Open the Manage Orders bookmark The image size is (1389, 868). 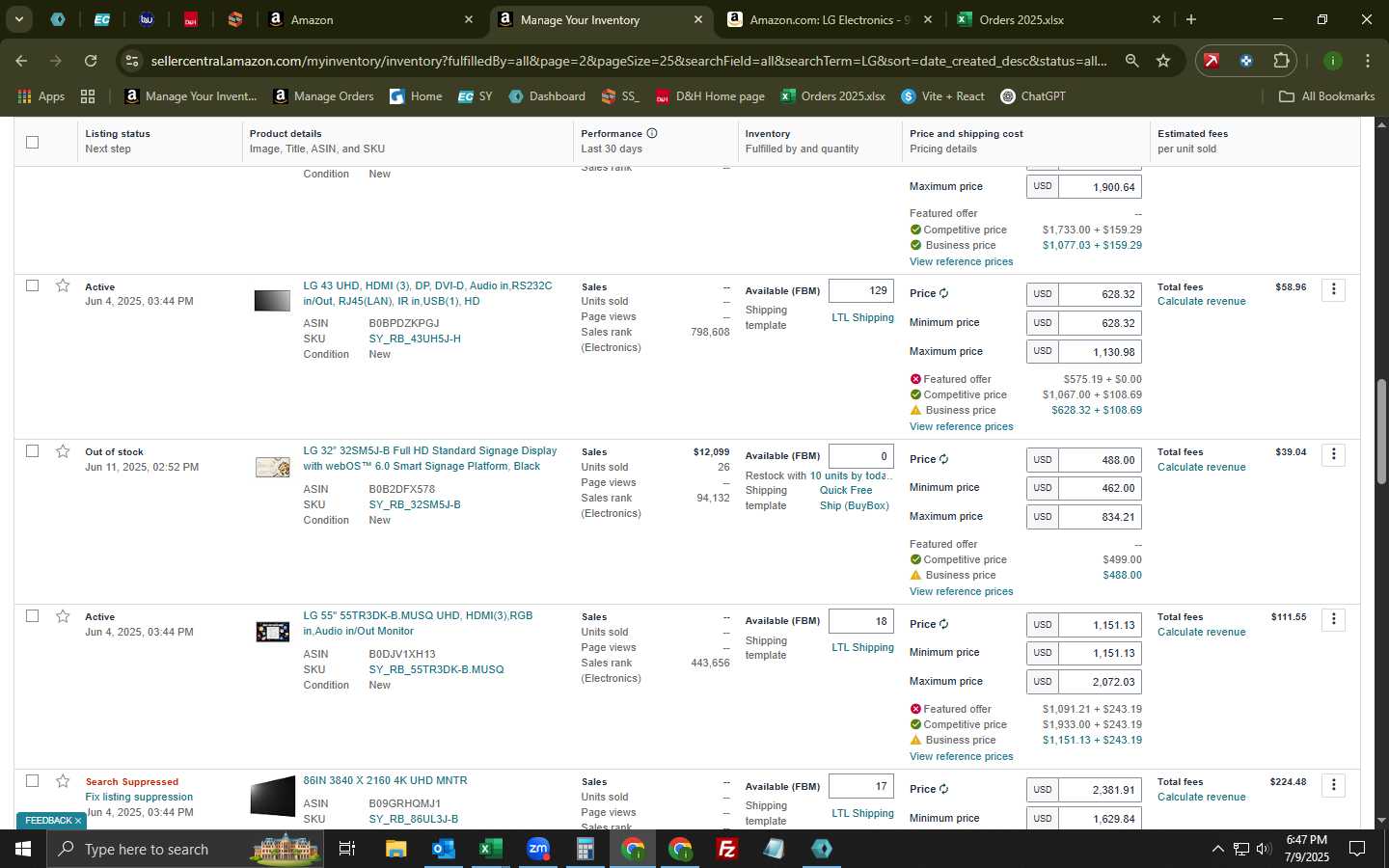click(323, 96)
